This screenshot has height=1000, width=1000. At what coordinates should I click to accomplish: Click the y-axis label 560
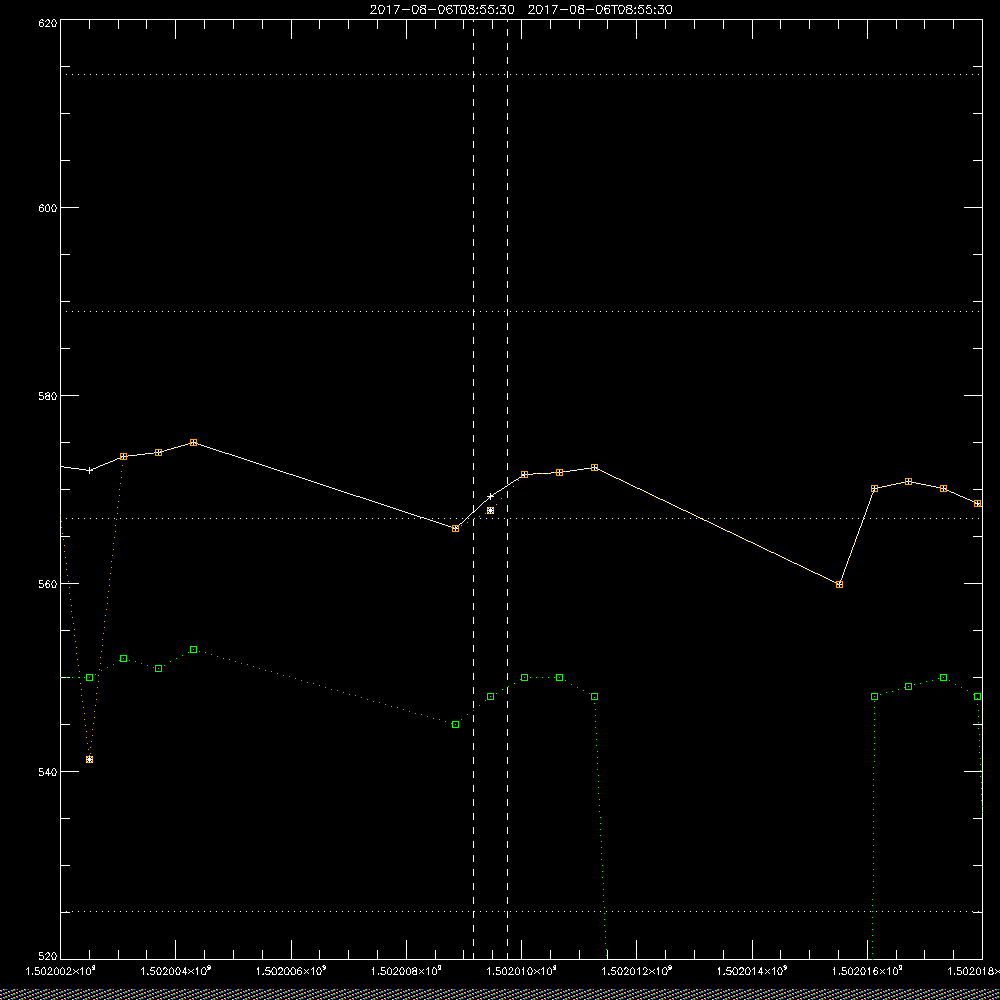click(48, 584)
